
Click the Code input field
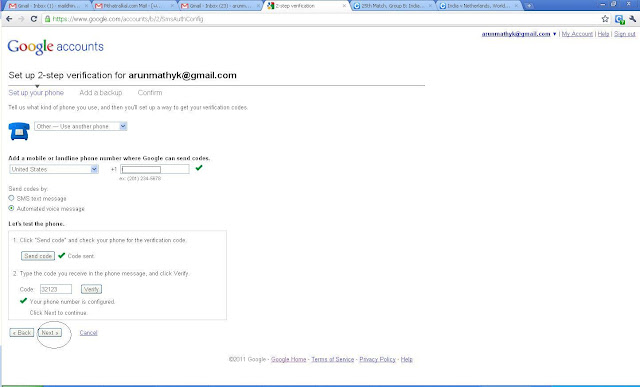tap(56, 289)
